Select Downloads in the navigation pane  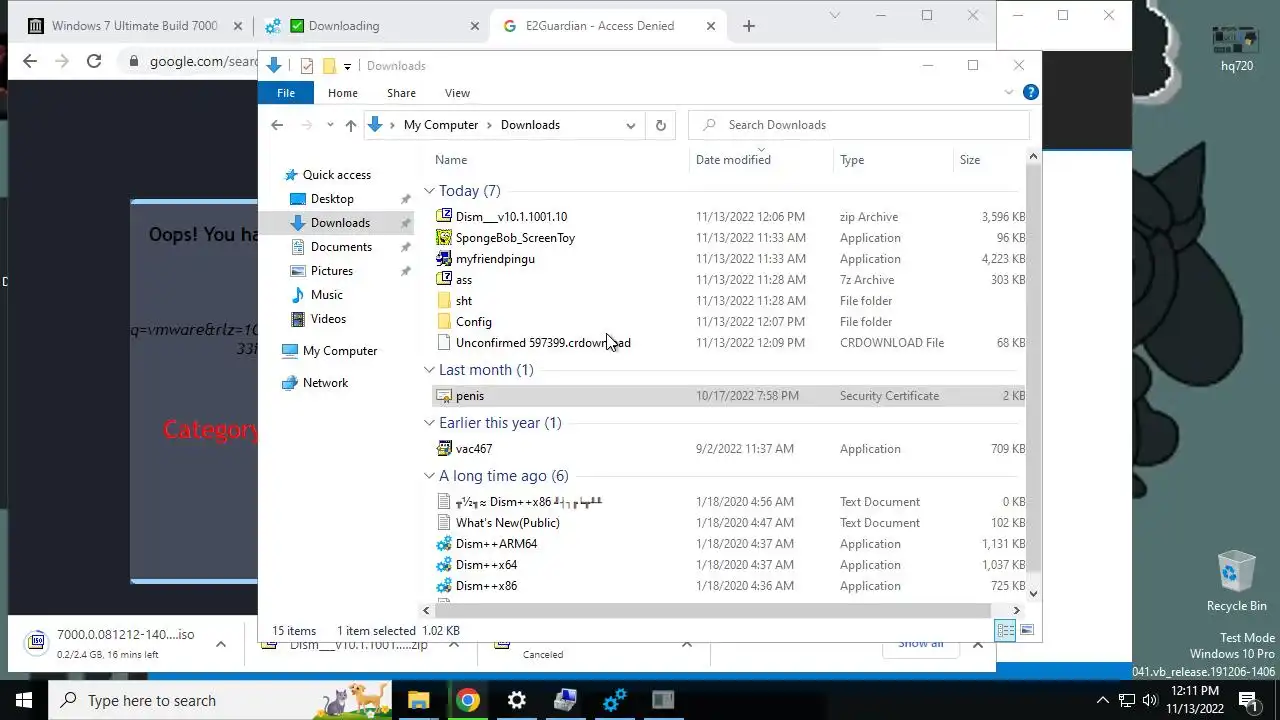coord(340,223)
